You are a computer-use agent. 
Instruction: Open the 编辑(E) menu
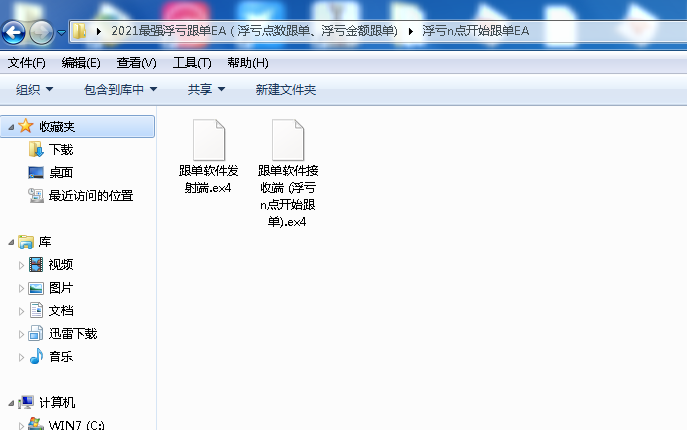pos(81,63)
